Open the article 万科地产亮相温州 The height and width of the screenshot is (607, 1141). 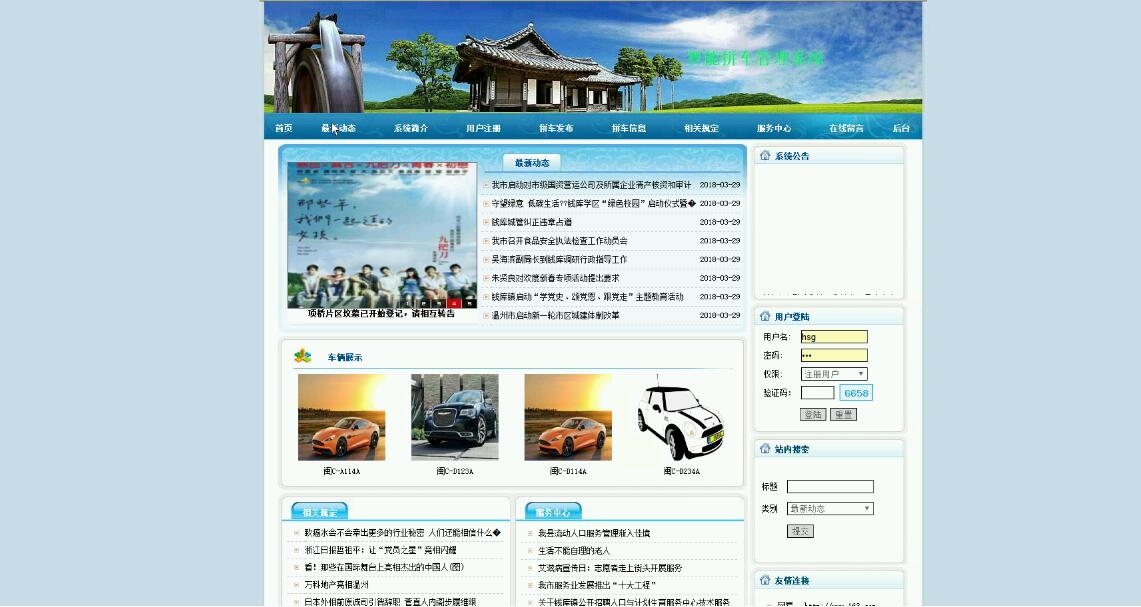(x=336, y=584)
